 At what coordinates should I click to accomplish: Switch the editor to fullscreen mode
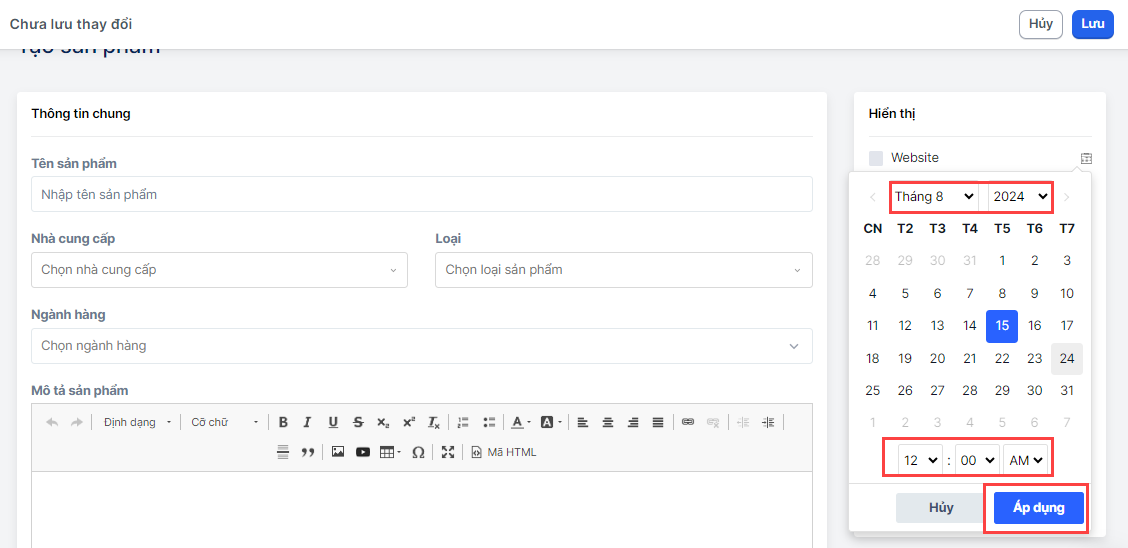coord(448,452)
